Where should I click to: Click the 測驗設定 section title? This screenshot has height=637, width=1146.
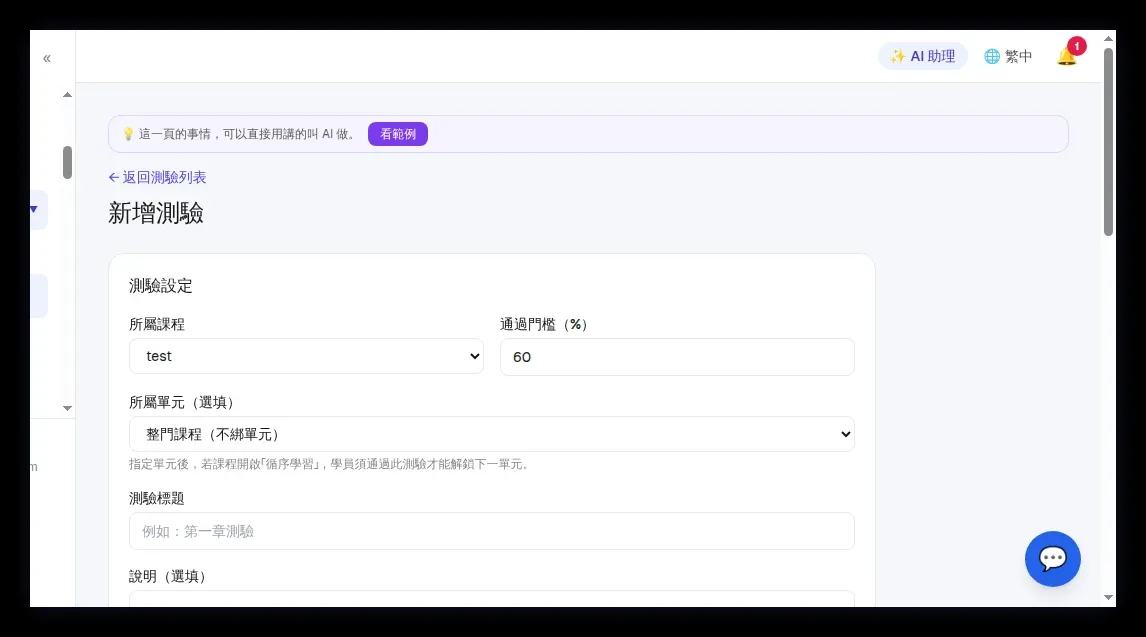pos(161,286)
